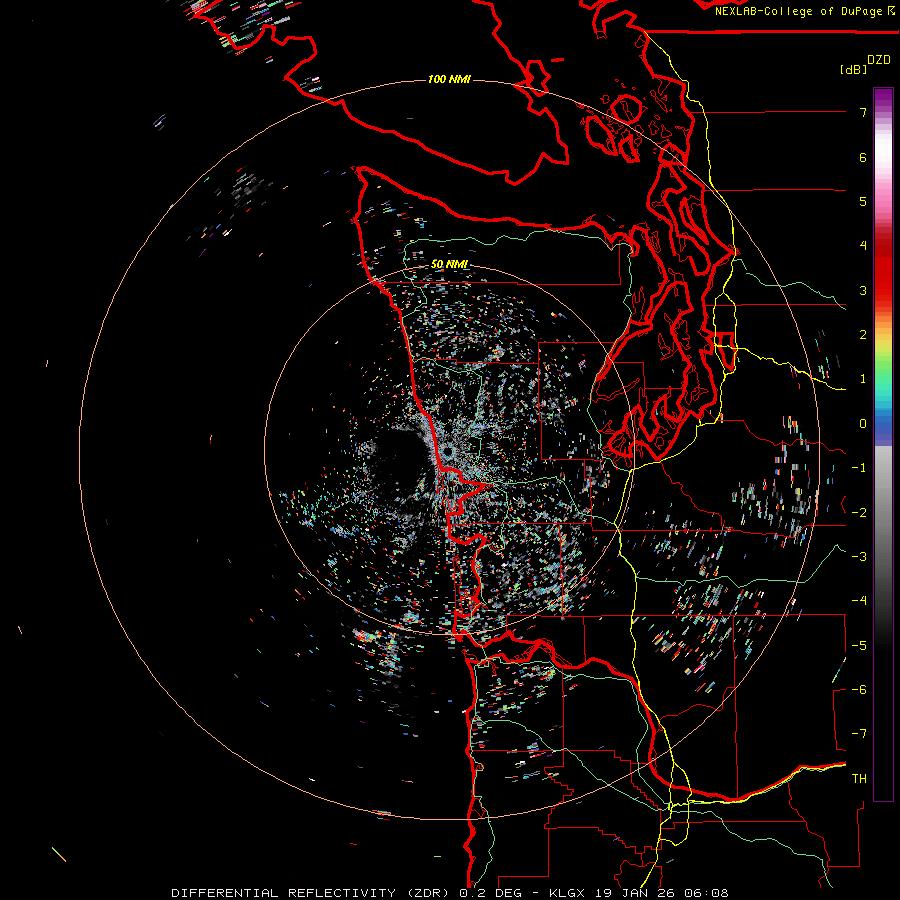Click the -4 value on the color scale
The image size is (900, 900).
click(x=859, y=600)
